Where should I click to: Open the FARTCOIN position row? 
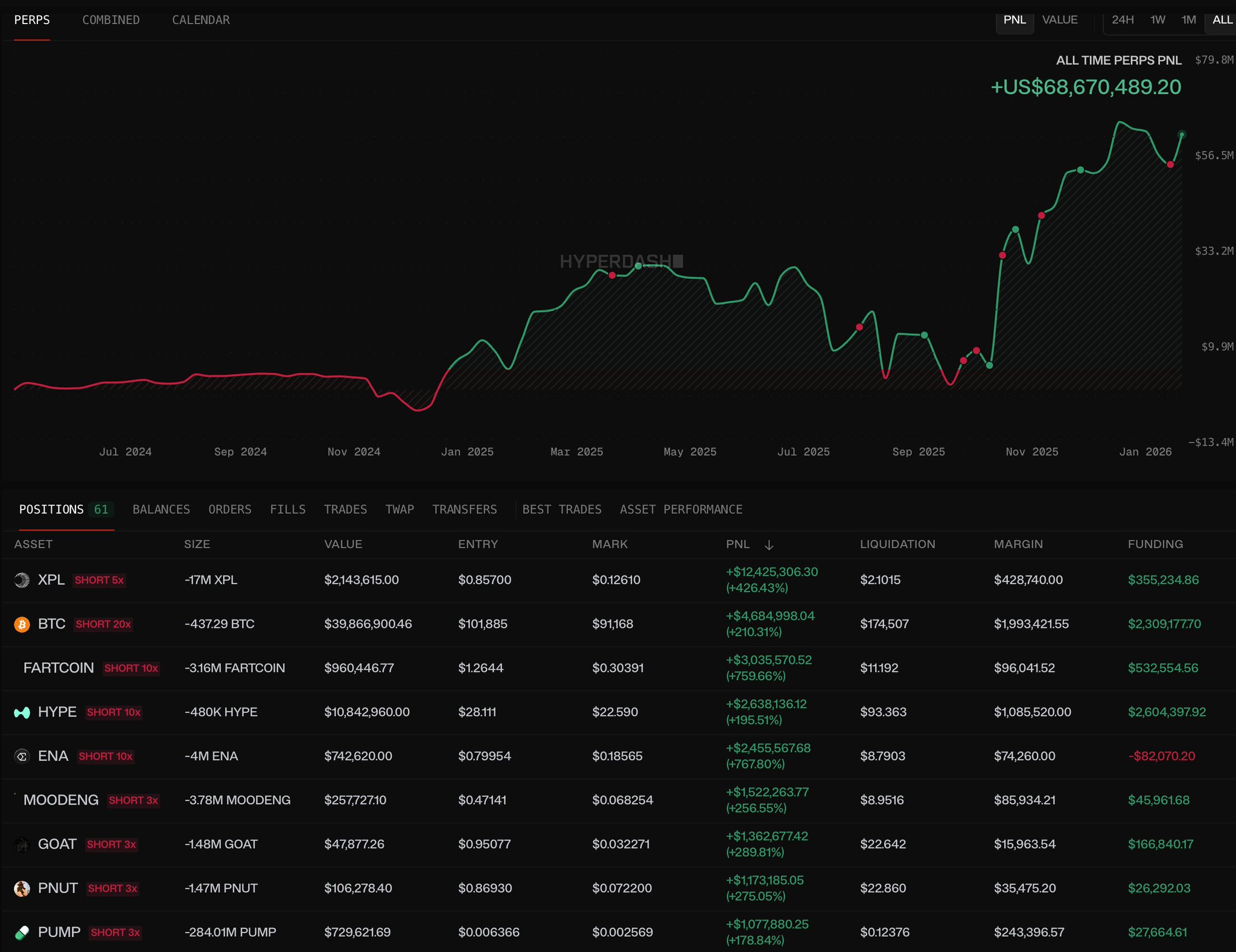[x=59, y=668]
